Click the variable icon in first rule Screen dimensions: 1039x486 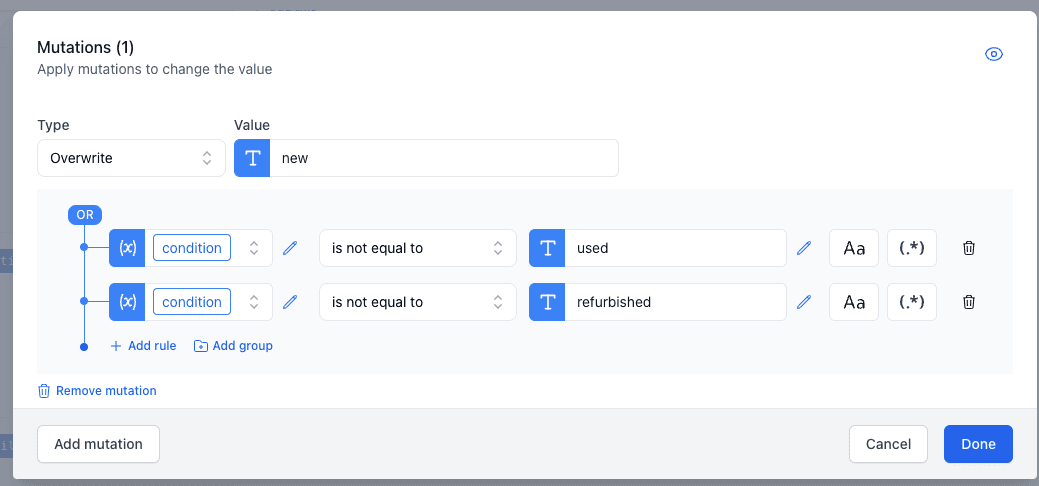click(x=127, y=248)
